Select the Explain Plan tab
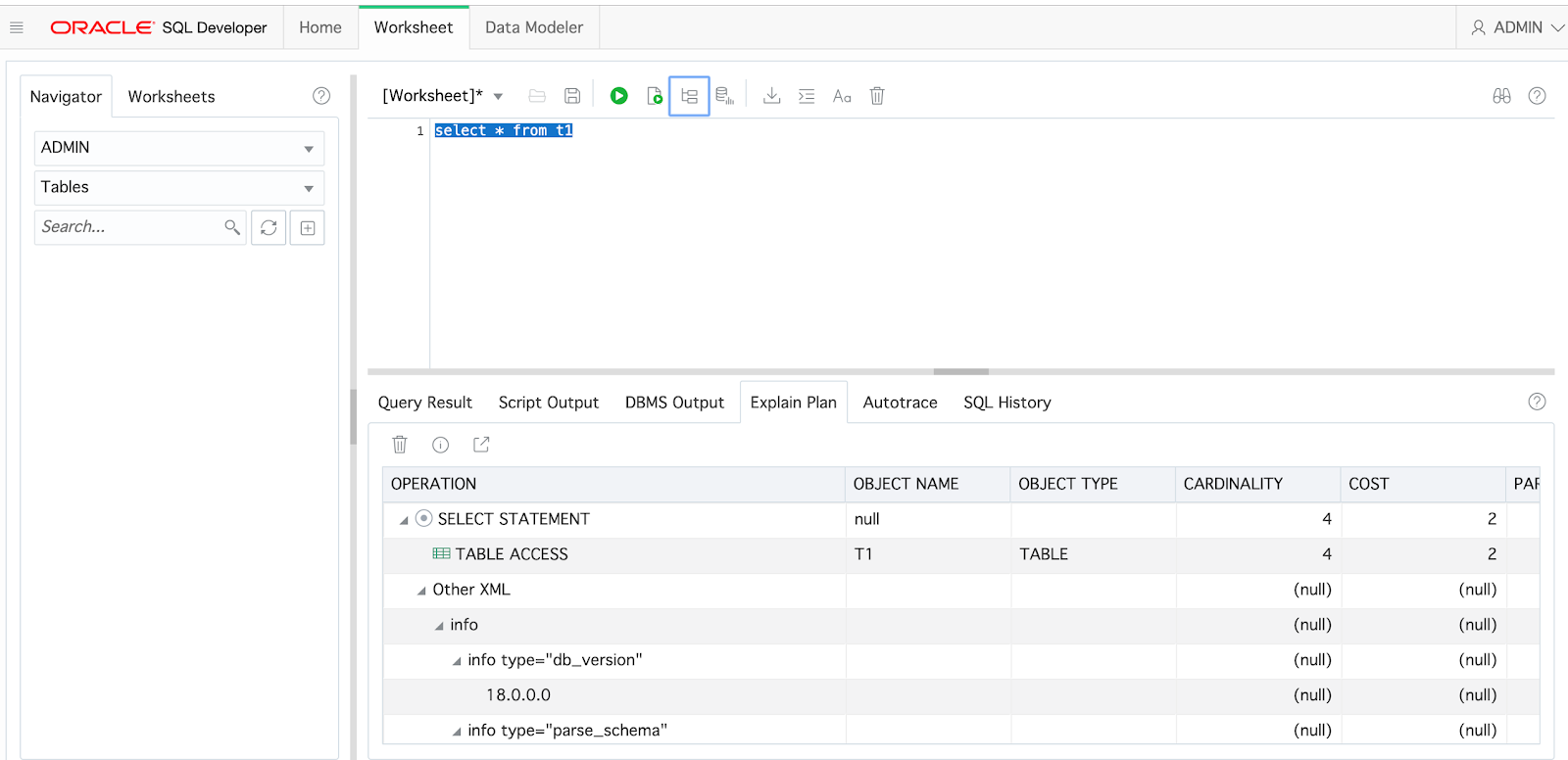 coord(794,403)
